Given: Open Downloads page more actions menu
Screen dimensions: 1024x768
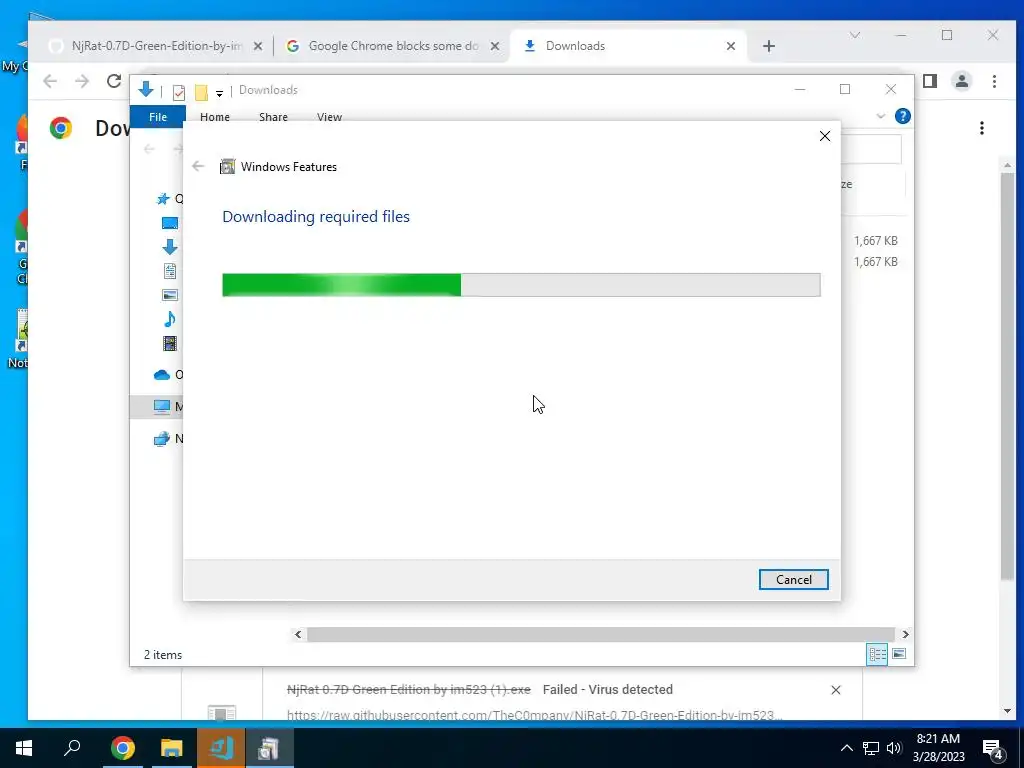Looking at the screenshot, I should pyautogui.click(x=982, y=128).
